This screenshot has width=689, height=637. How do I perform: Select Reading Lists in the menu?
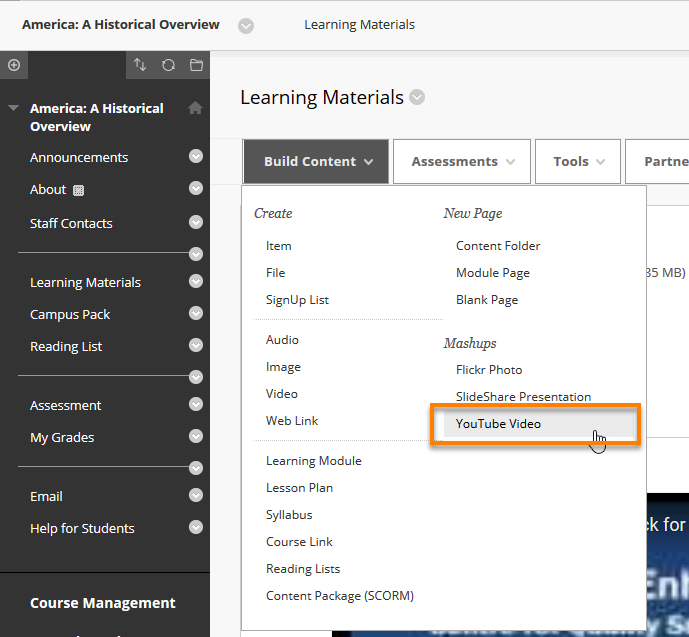303,569
